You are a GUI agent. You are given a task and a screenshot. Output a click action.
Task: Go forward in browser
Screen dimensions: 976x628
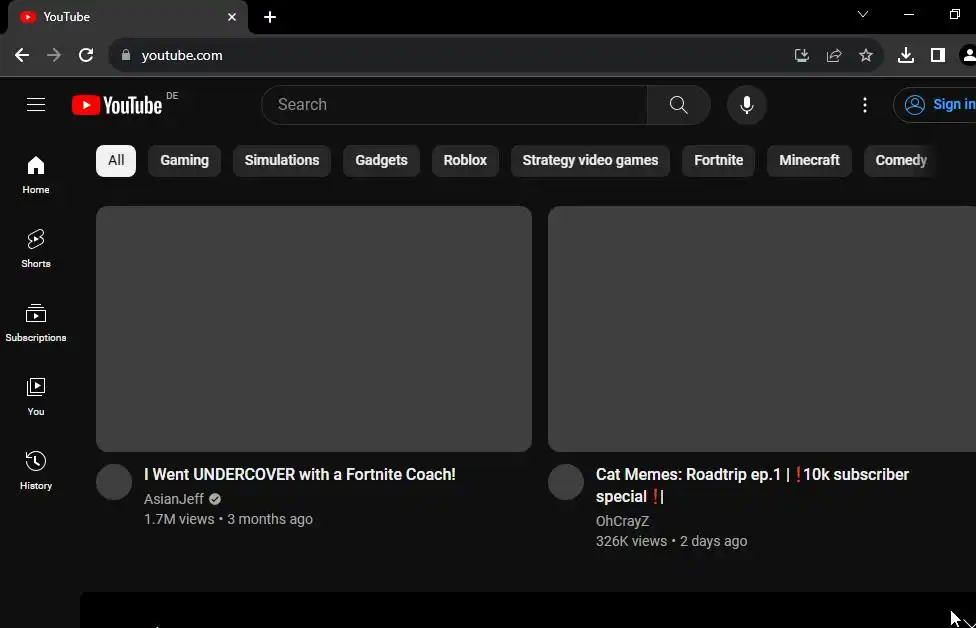tap(54, 55)
